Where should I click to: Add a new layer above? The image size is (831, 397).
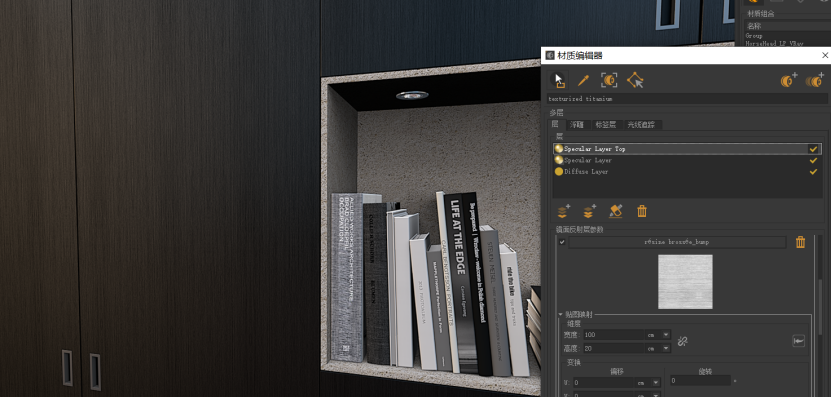(563, 211)
